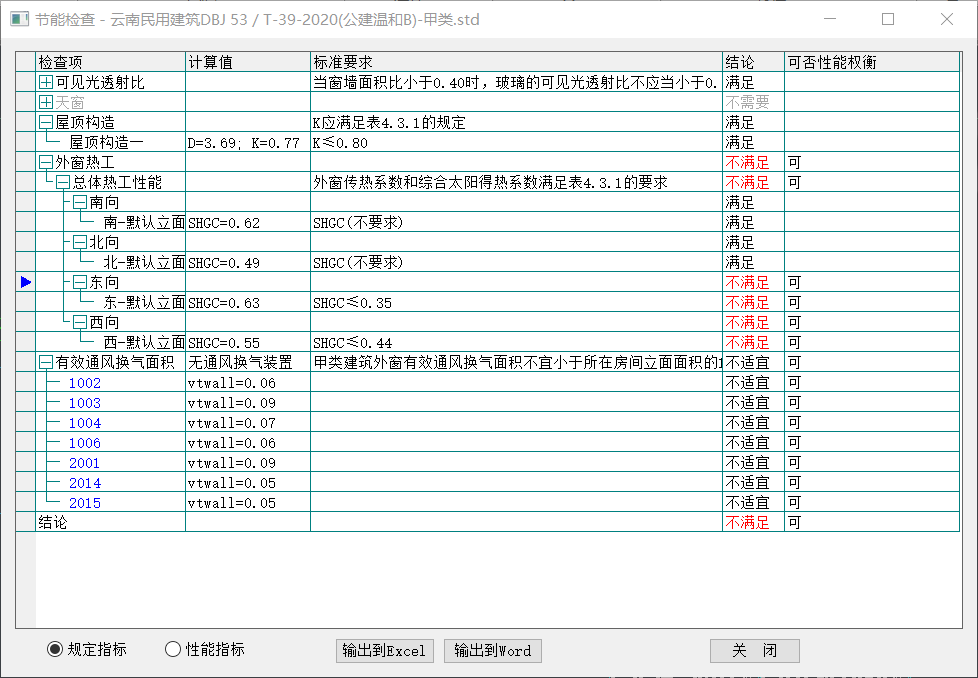The width and height of the screenshot is (978, 678).
Task: Collapse the 外窗热工 tree node
Action: tap(46, 163)
